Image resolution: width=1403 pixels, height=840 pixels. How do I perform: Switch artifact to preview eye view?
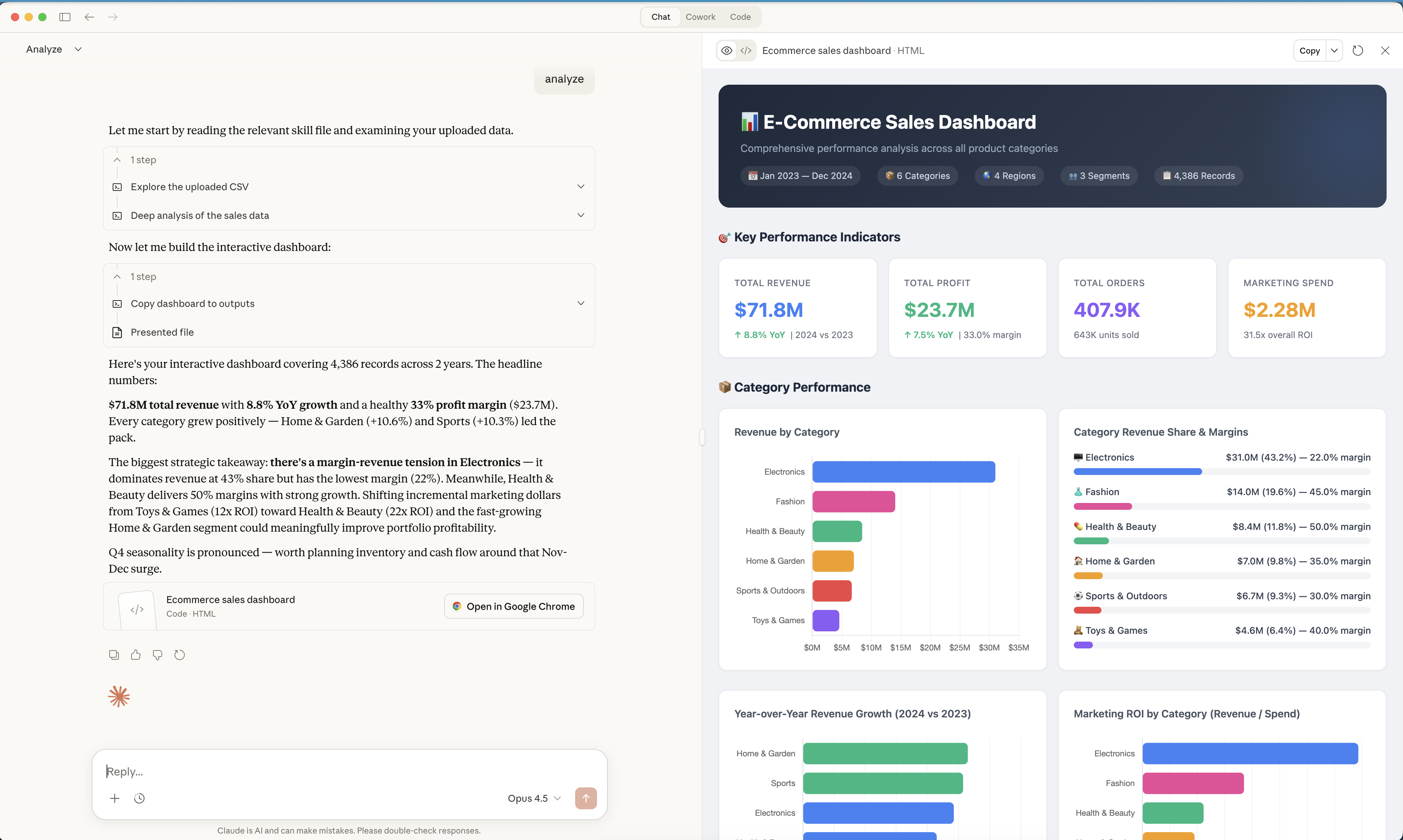coord(726,51)
